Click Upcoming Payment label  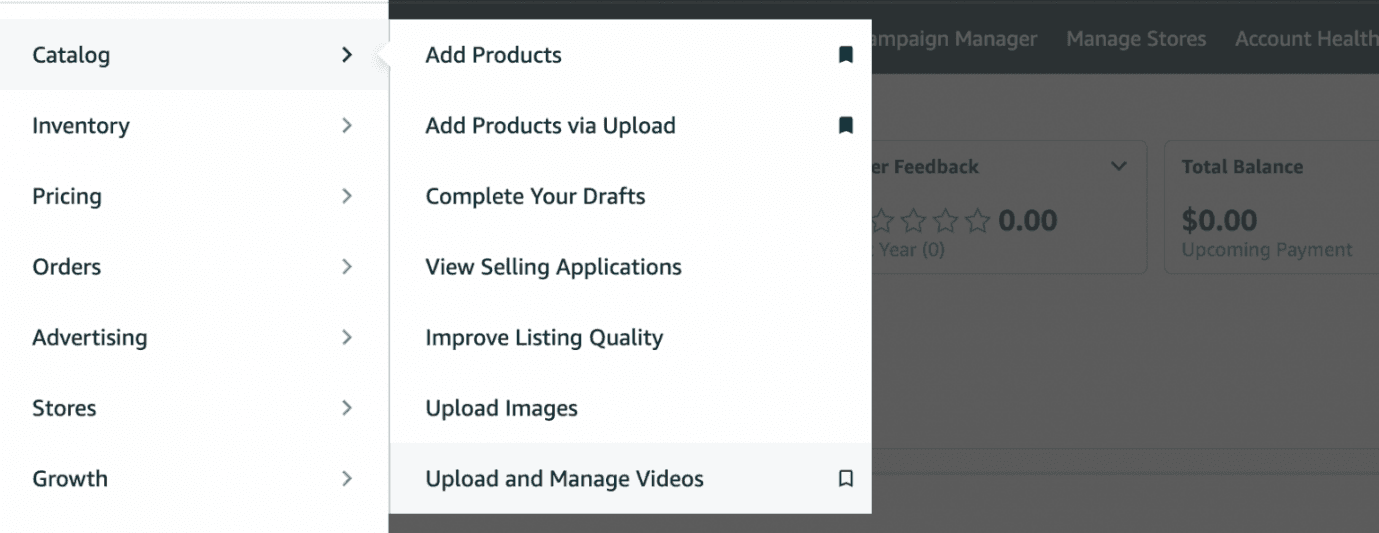[x=1266, y=250]
